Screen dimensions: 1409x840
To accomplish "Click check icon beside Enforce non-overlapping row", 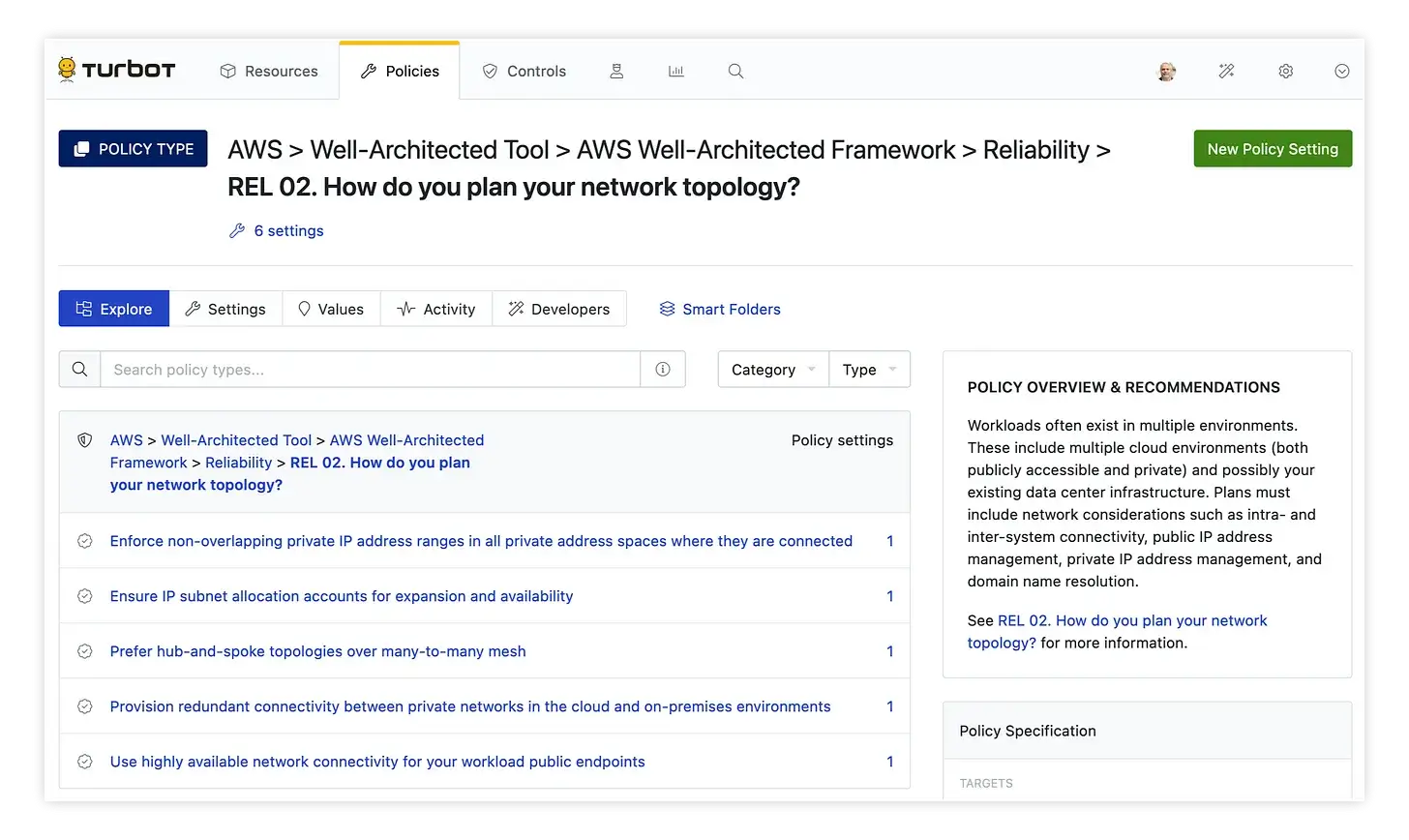I will pos(85,541).
